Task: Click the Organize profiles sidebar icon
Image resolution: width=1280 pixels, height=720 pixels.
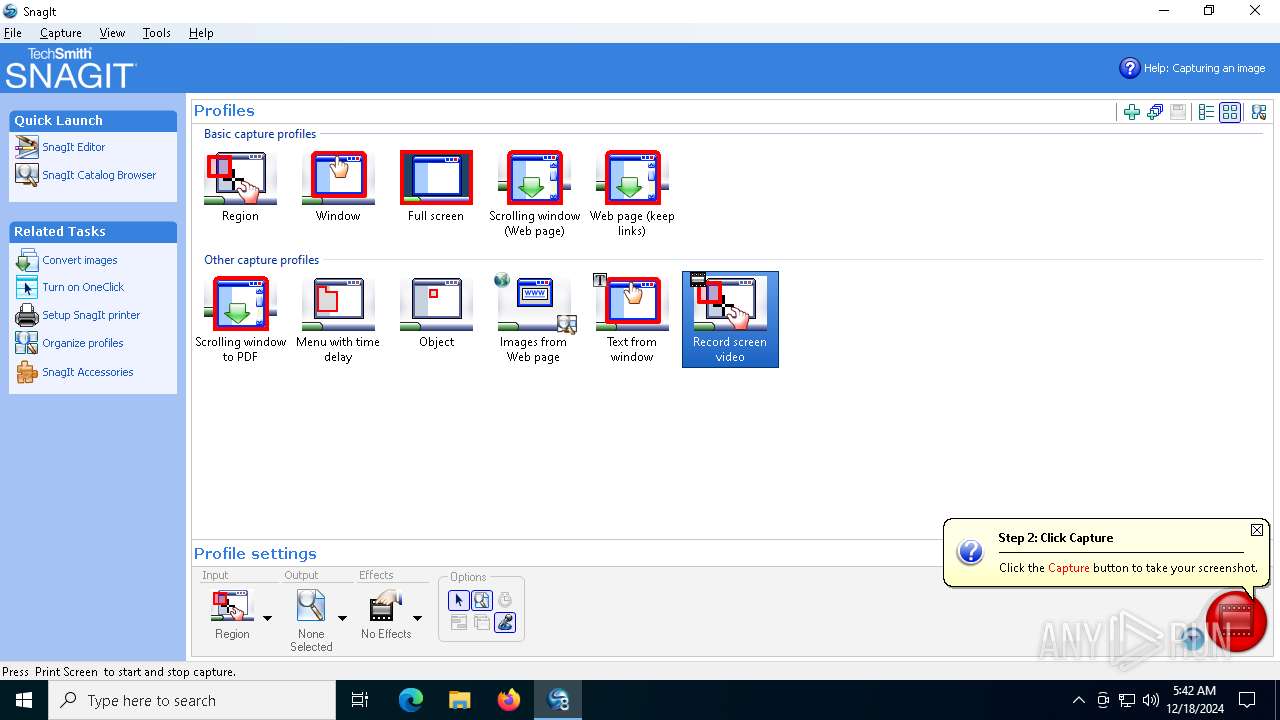Action: tap(27, 343)
